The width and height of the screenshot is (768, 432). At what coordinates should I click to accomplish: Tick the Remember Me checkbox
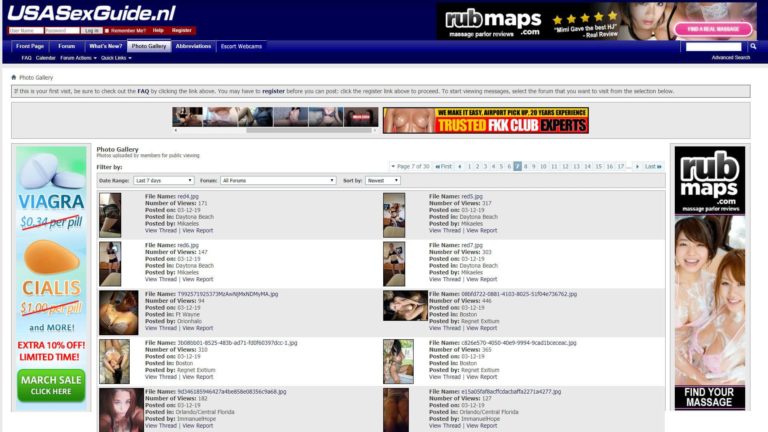(107, 30)
